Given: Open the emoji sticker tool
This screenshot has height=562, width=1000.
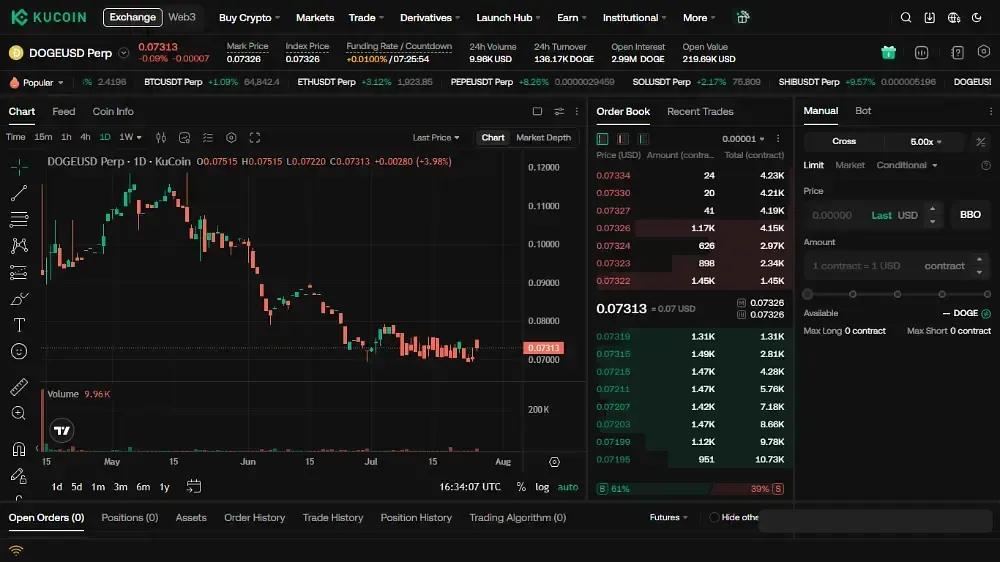Looking at the screenshot, I should (x=19, y=351).
